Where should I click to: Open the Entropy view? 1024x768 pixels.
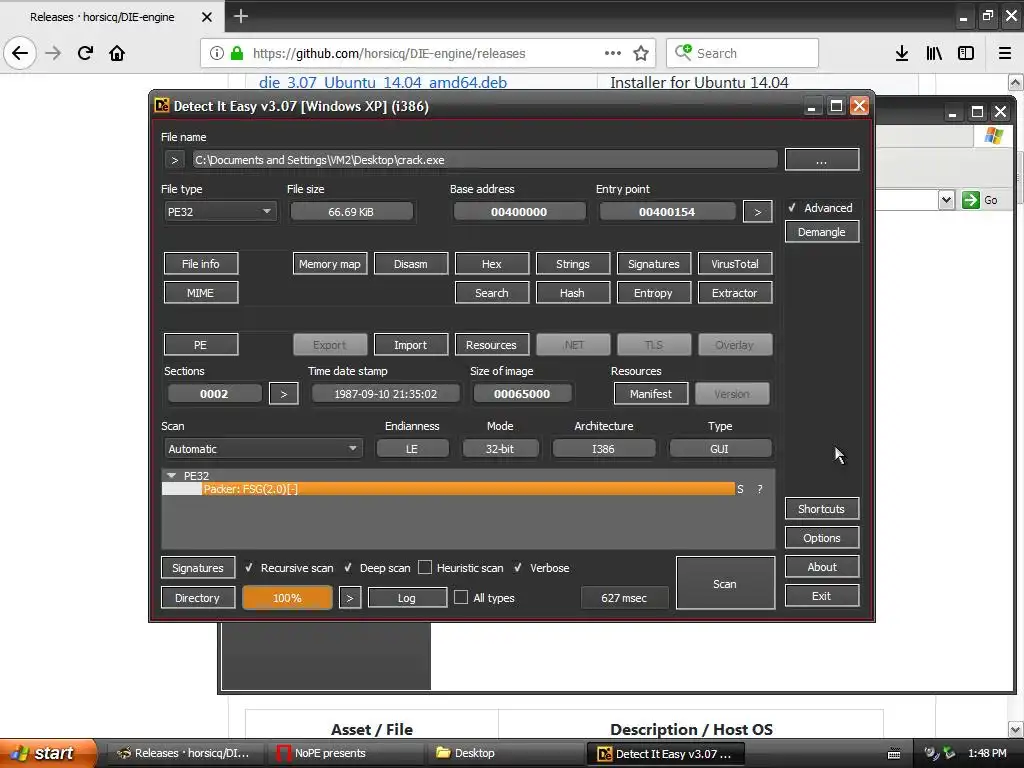point(653,293)
